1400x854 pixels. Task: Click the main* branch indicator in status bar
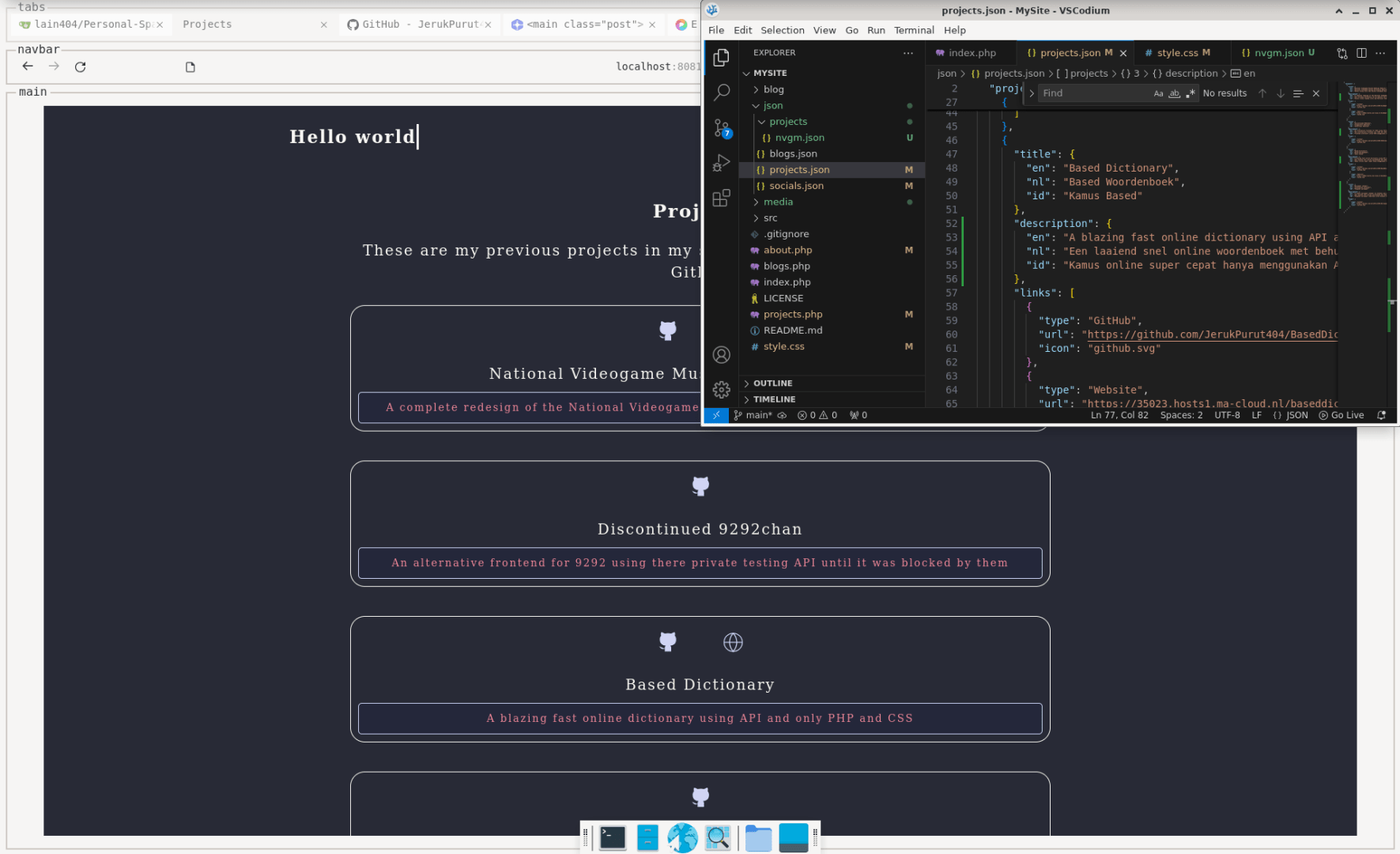tap(753, 415)
